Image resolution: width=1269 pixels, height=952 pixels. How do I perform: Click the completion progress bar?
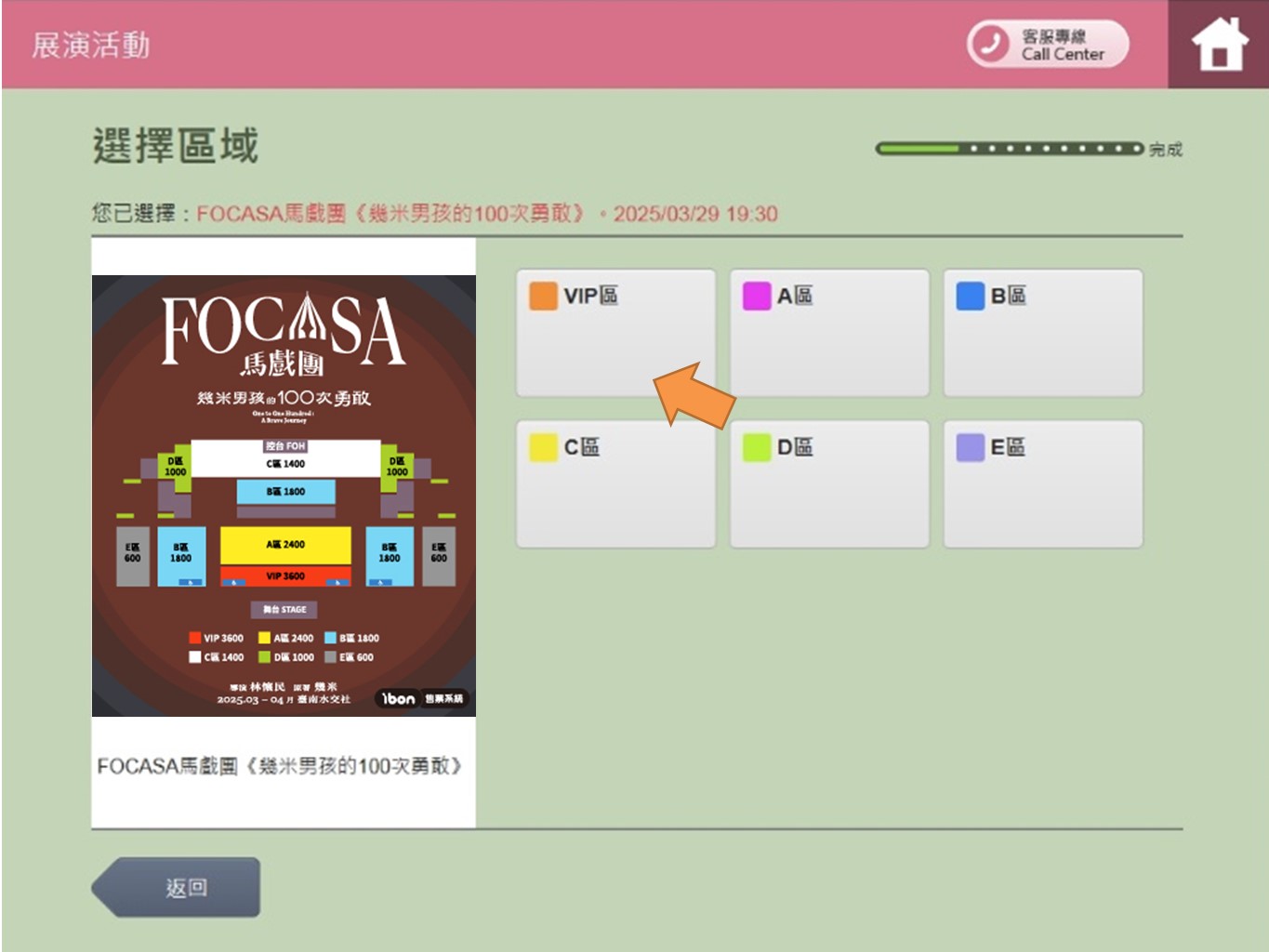coord(1010,148)
